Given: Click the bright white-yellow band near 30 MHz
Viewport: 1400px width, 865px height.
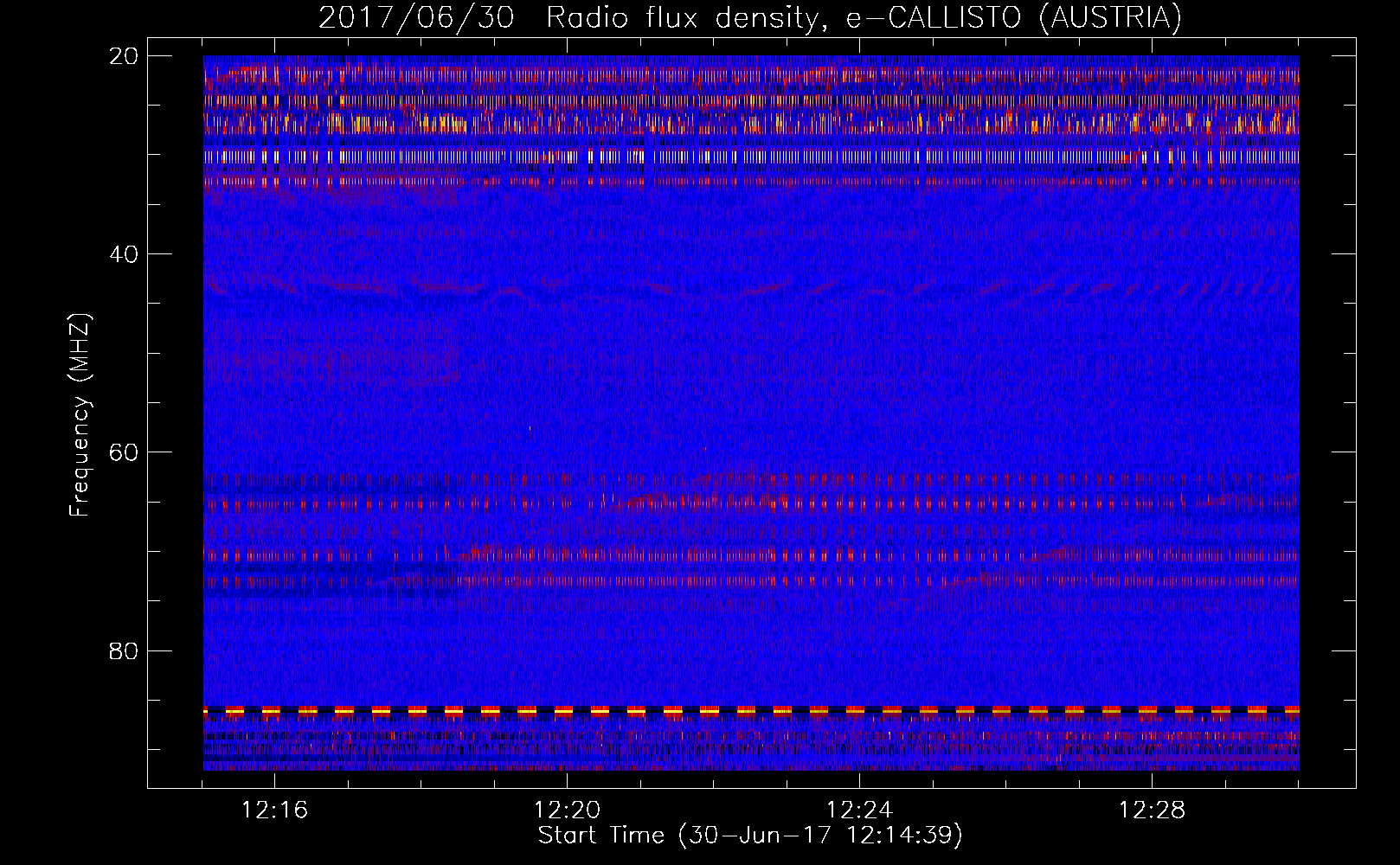Looking at the screenshot, I should (751, 157).
